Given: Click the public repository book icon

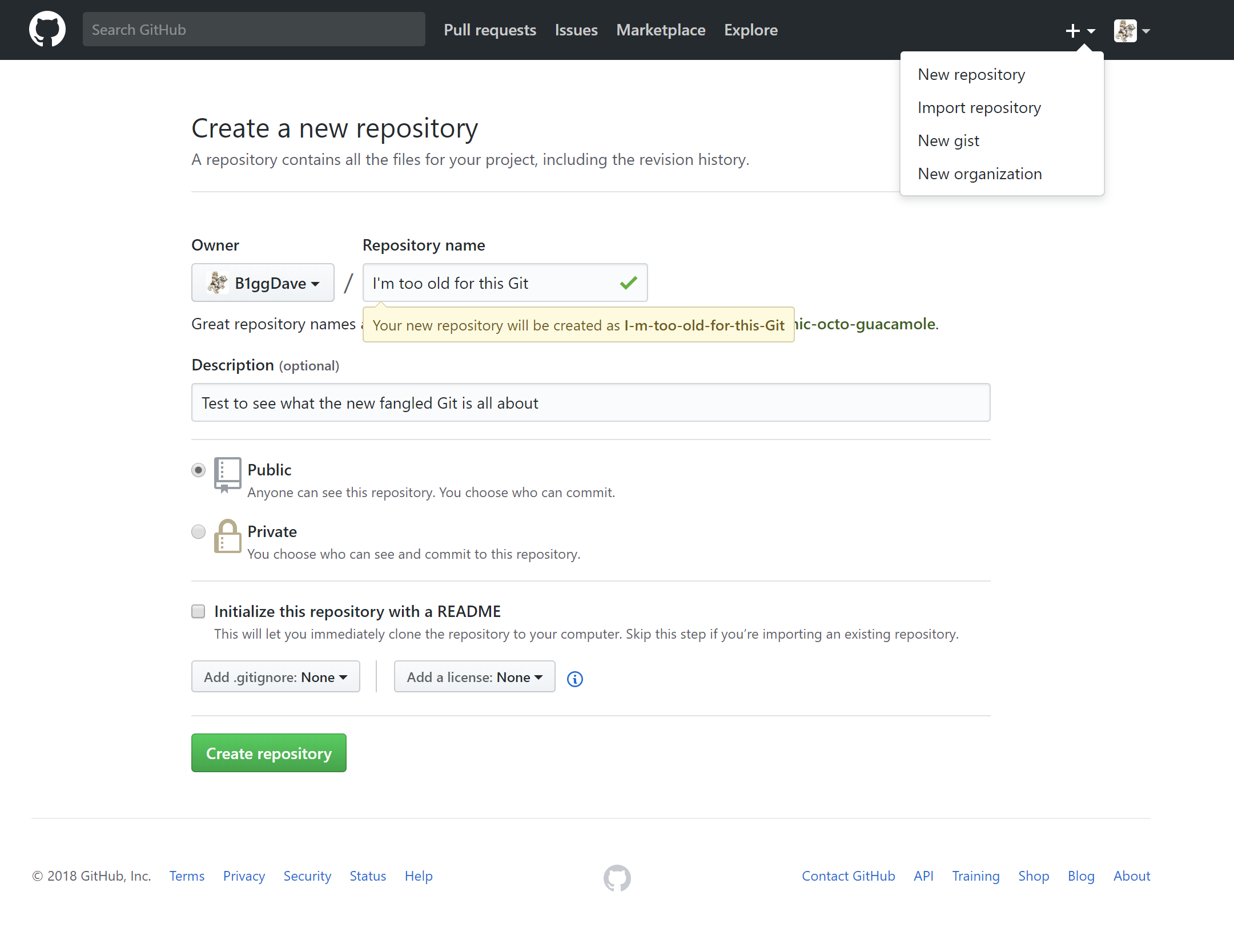Looking at the screenshot, I should [227, 475].
